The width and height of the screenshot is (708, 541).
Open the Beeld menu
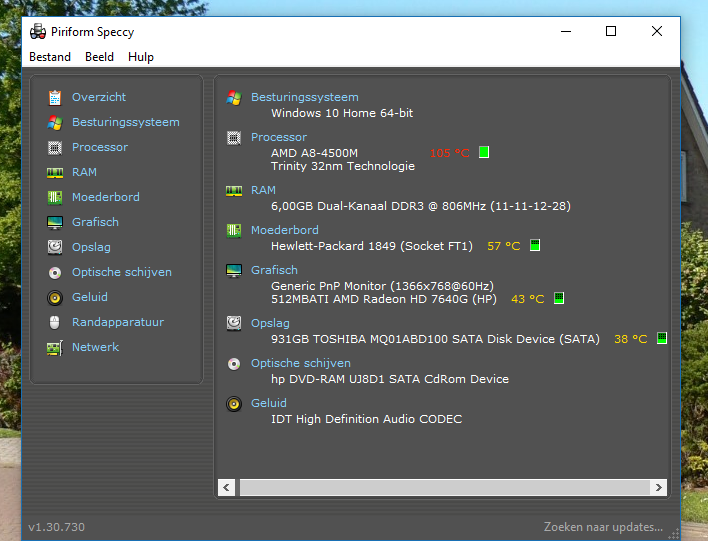[x=99, y=57]
